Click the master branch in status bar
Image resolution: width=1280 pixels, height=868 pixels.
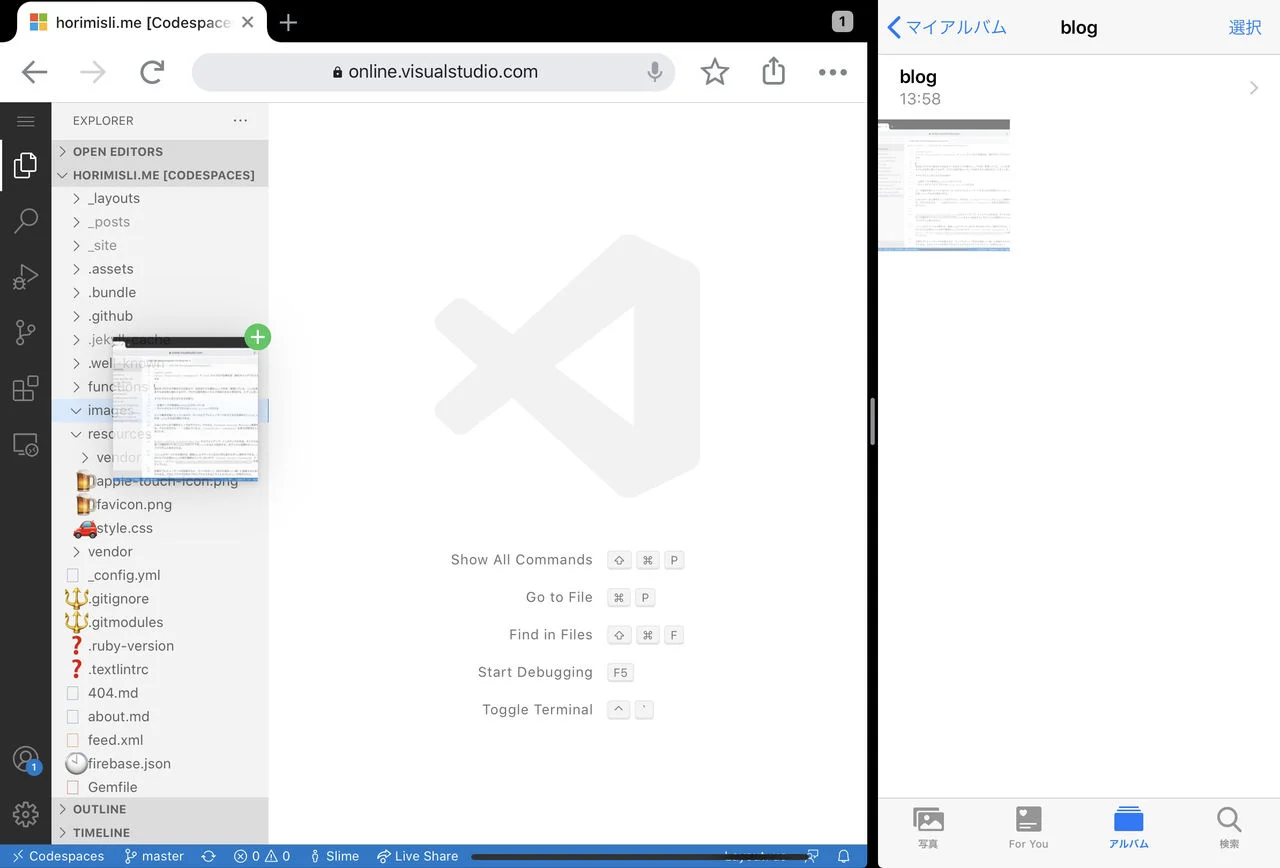(x=154, y=856)
